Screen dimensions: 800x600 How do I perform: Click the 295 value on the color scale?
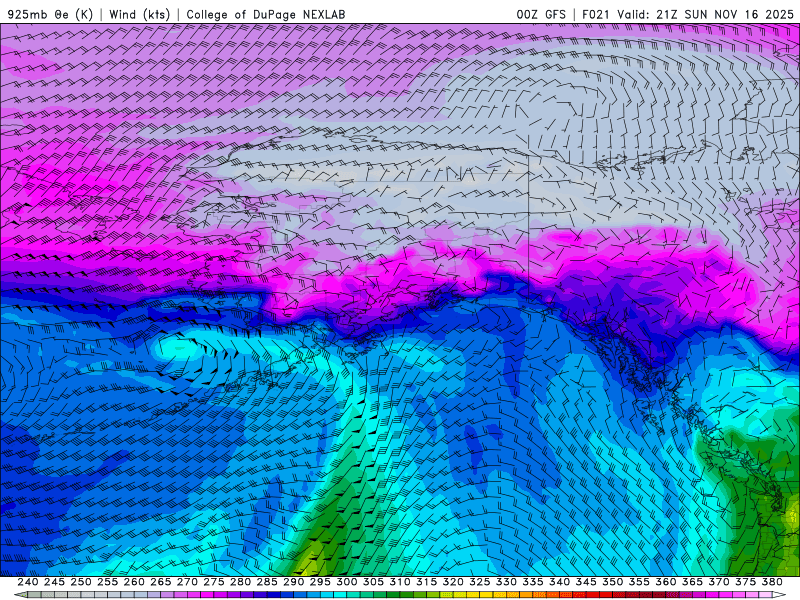[x=320, y=582]
